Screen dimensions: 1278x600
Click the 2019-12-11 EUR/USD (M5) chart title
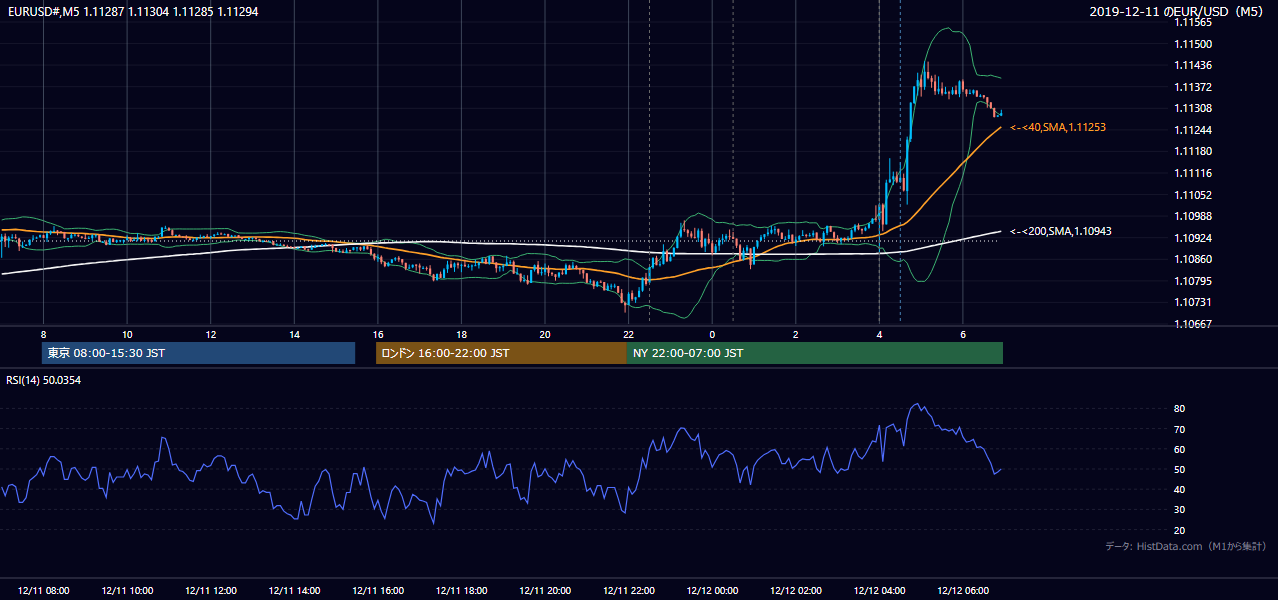[1178, 12]
